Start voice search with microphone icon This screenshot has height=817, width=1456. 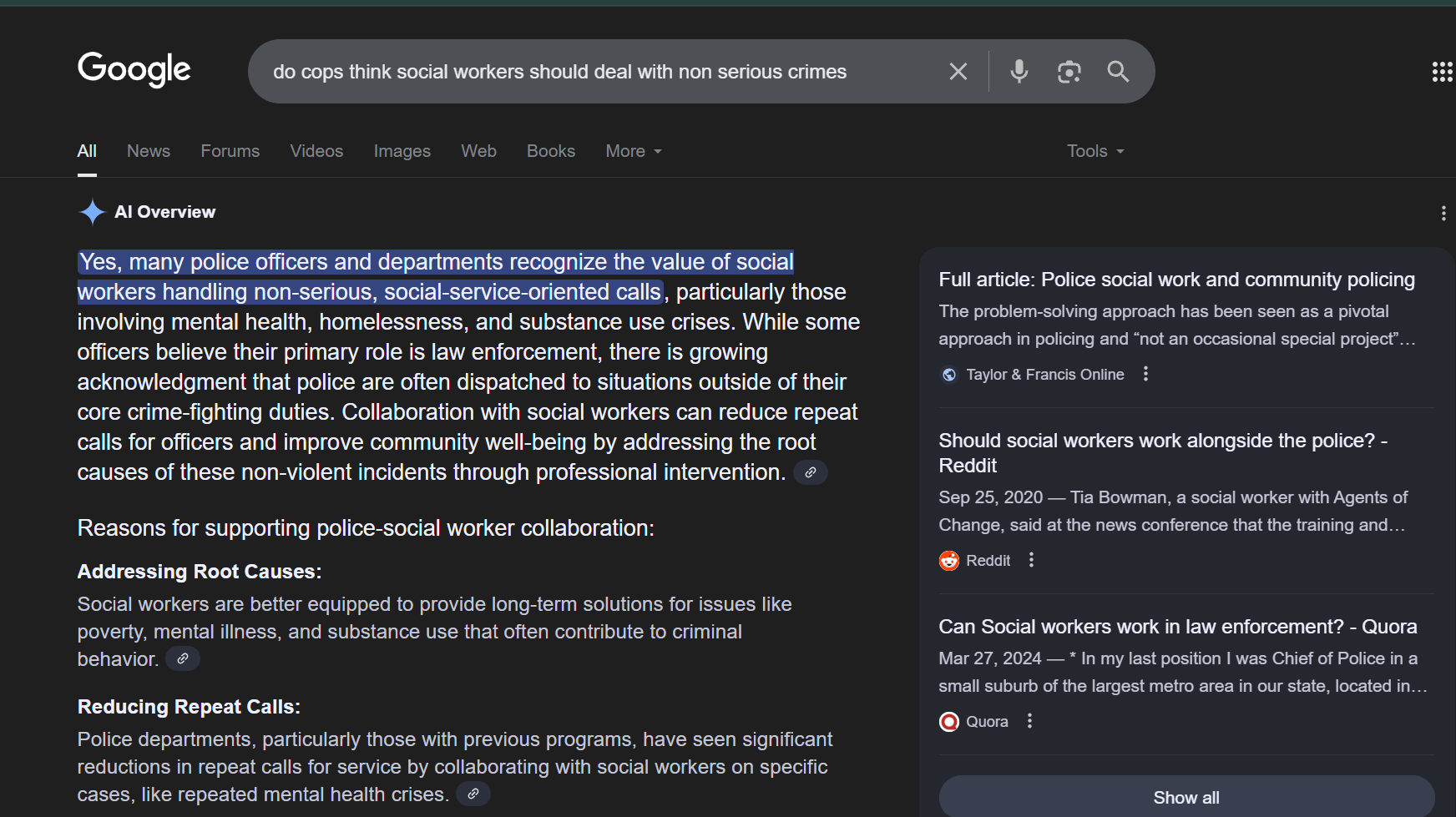pos(1019,72)
